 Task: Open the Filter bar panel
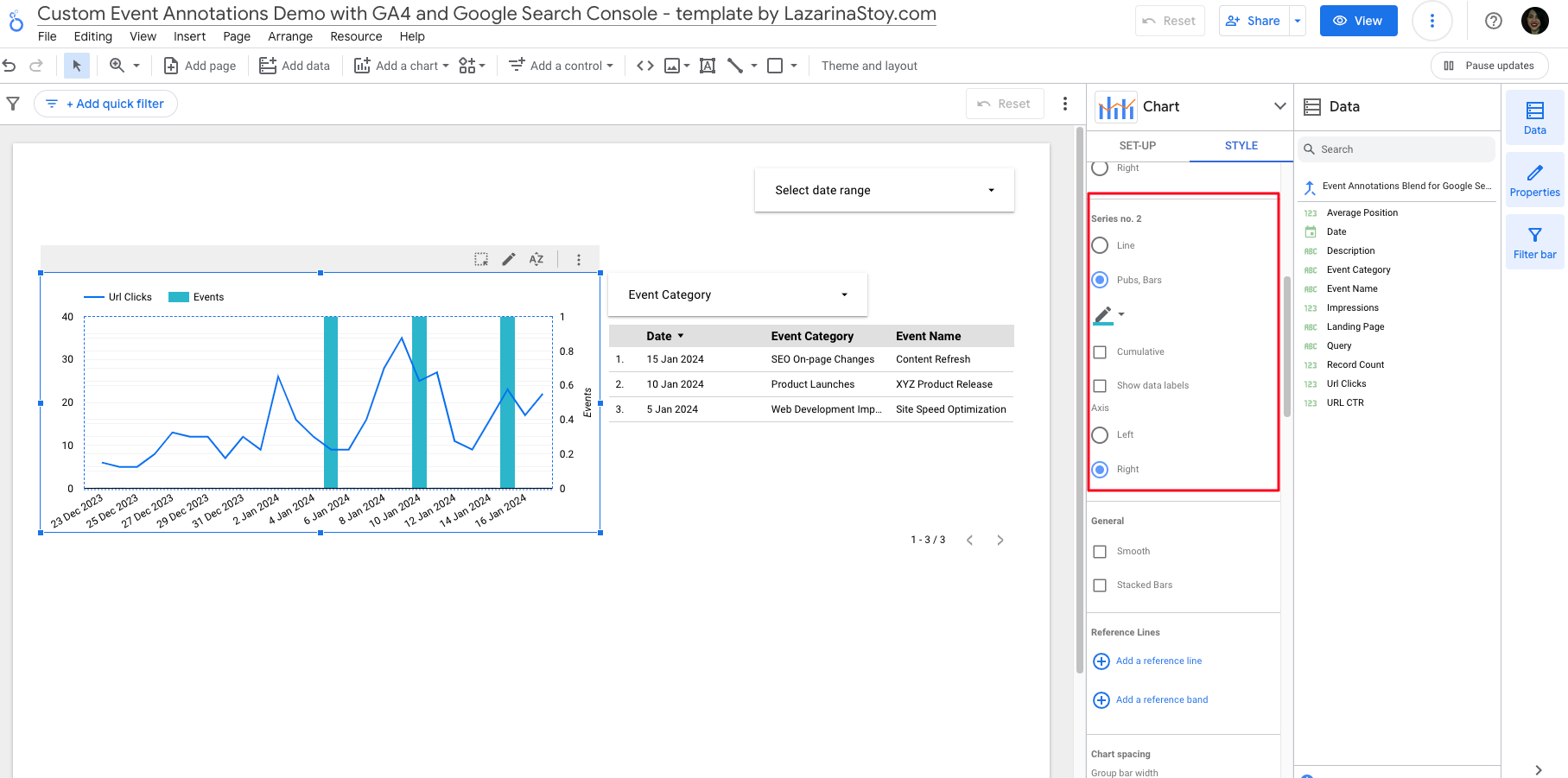coord(1534,242)
